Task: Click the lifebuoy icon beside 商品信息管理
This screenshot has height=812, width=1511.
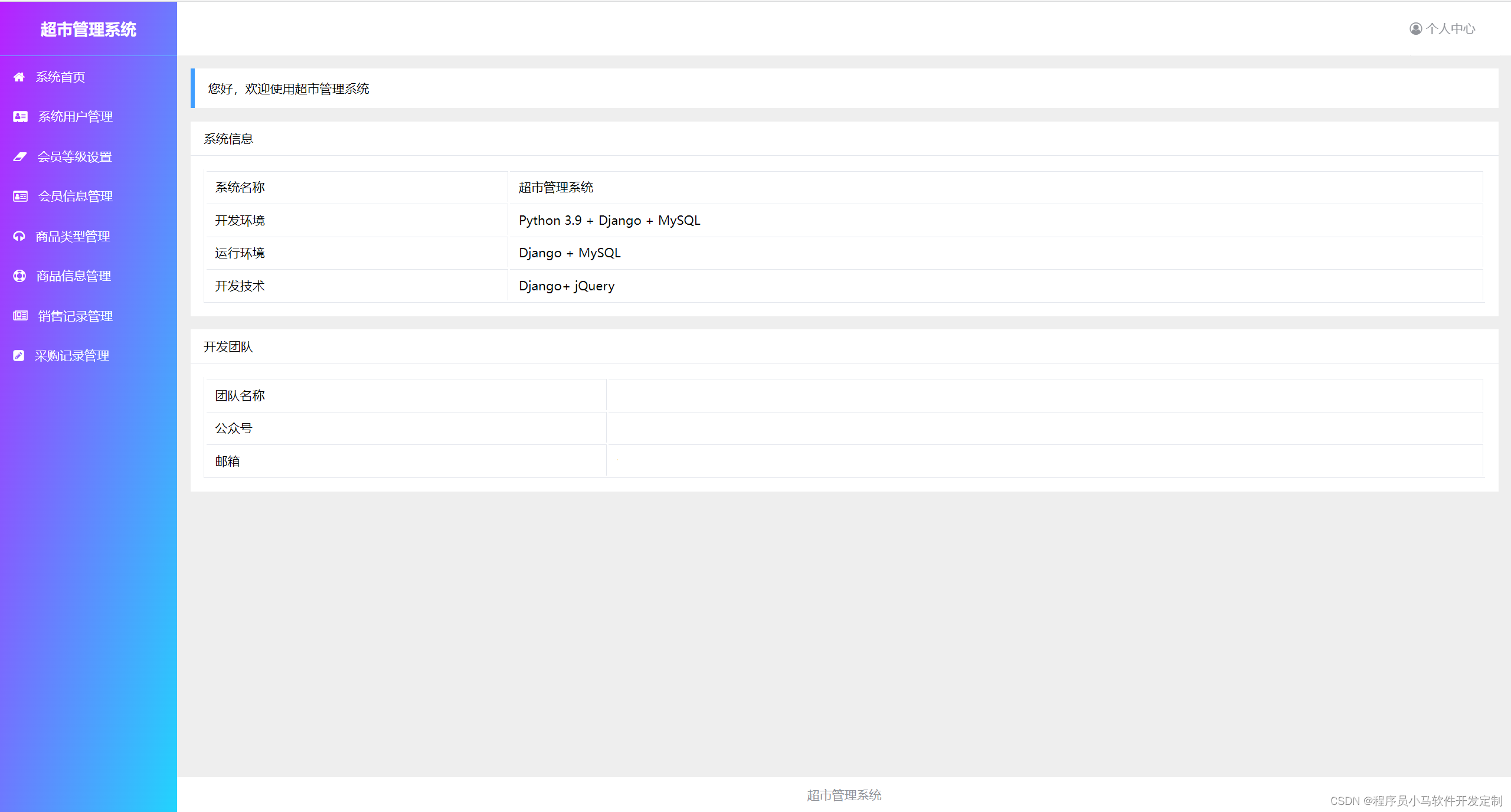Action: point(19,276)
